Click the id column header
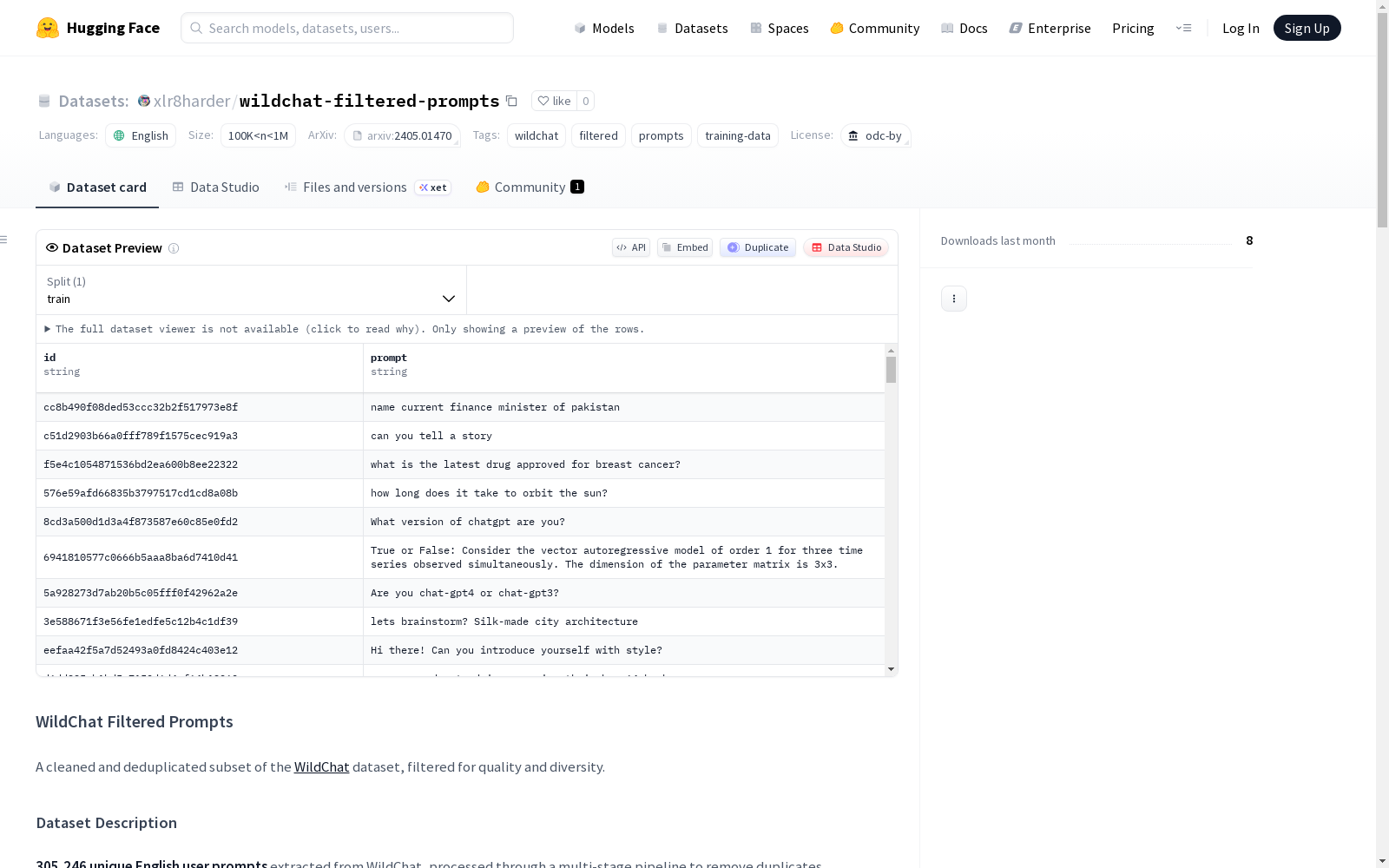Viewport: 1389px width, 868px height. (x=200, y=368)
